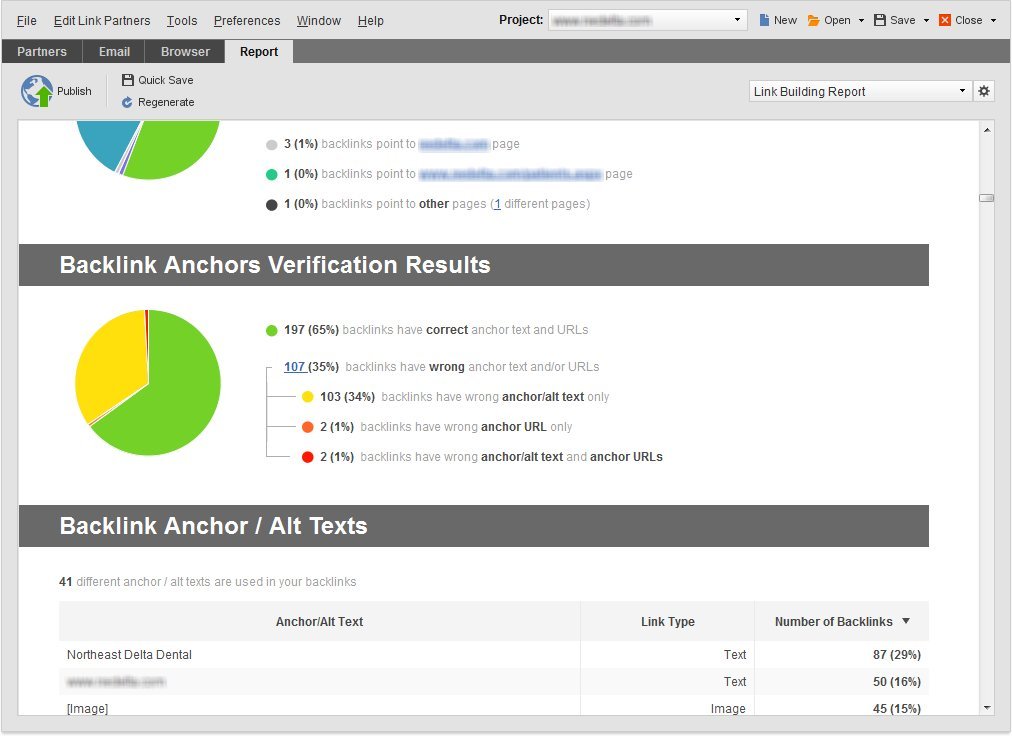Click the '103 (34%)' wrong anchor/alt text line
Screen dimensions: 1012x736
pos(464,396)
